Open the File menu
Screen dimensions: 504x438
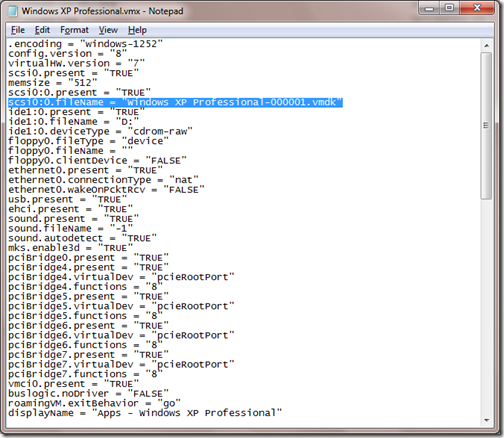pos(18,30)
